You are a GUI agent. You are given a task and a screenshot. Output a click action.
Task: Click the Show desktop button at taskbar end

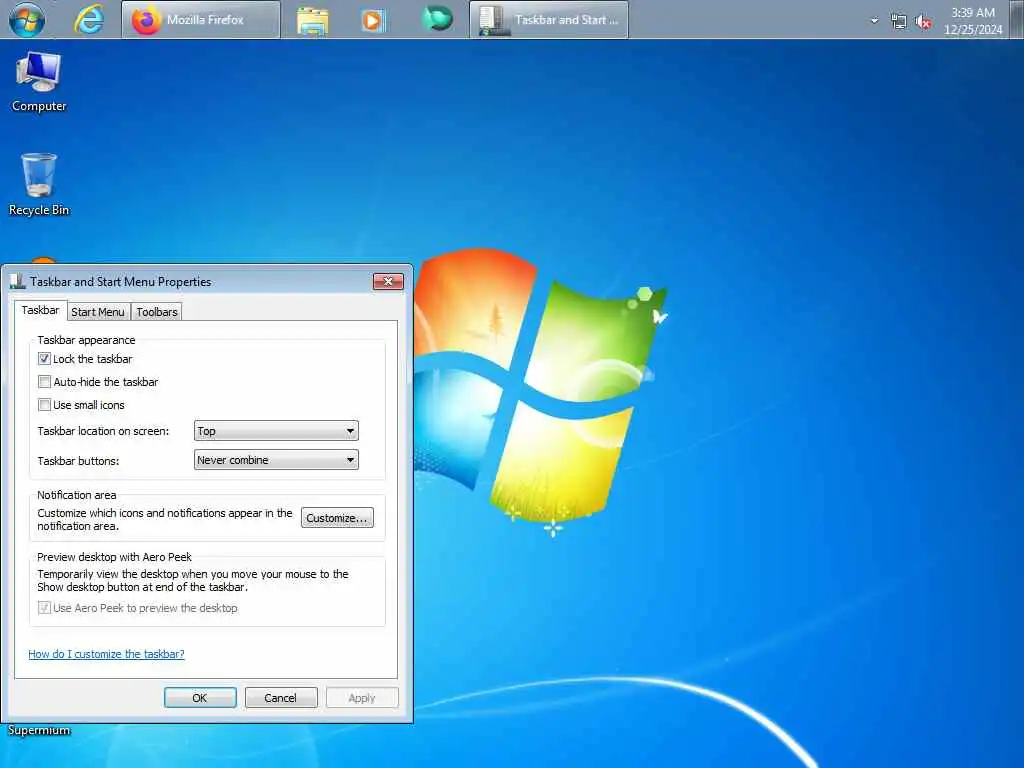tap(1017, 20)
